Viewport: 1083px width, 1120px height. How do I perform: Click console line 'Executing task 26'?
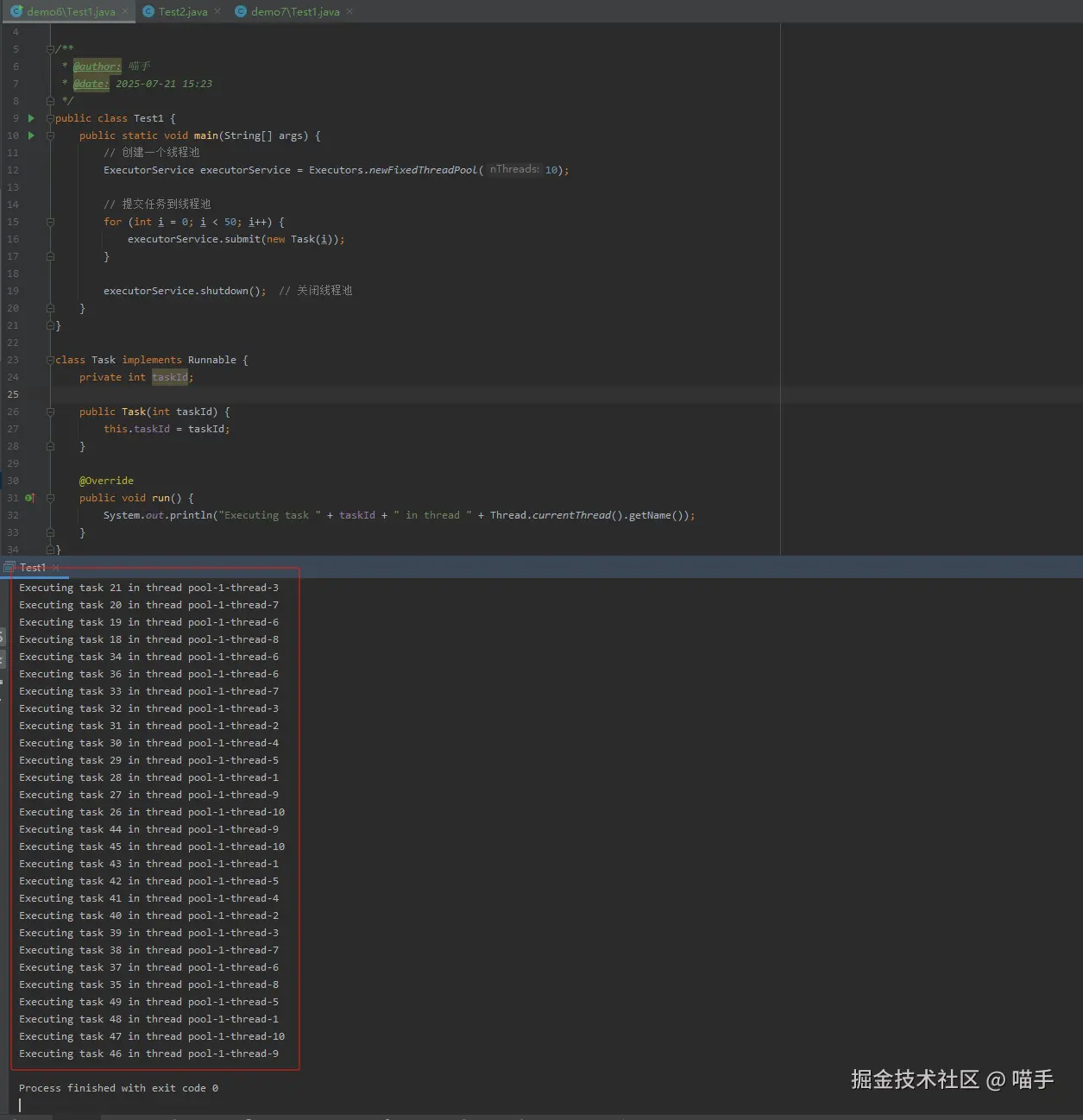[152, 812]
